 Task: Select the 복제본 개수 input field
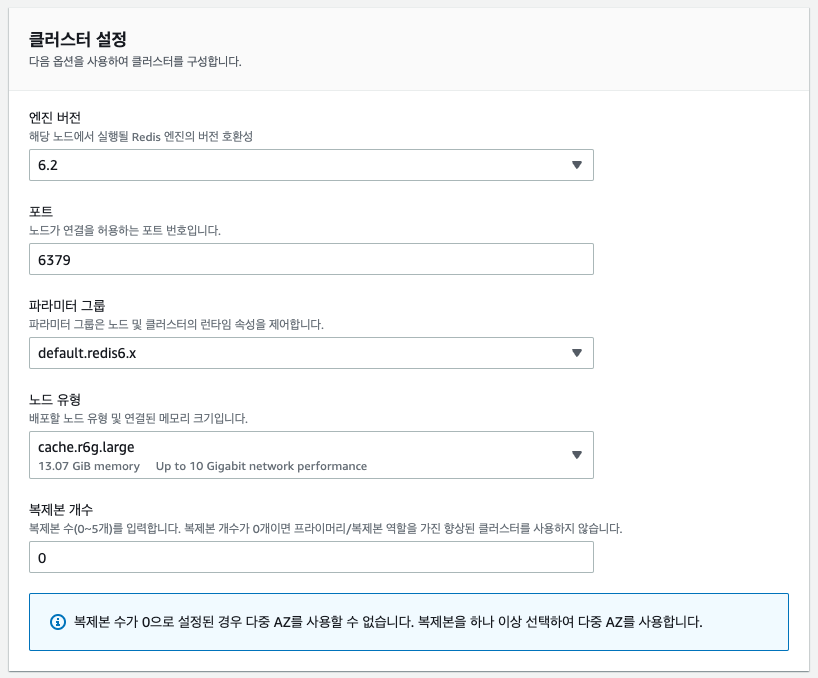pyautogui.click(x=311, y=557)
